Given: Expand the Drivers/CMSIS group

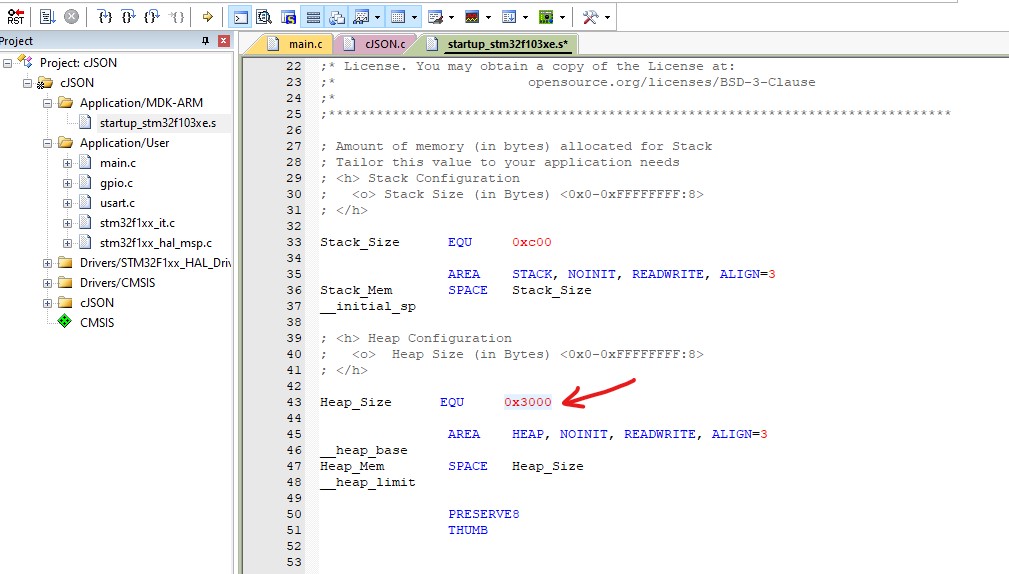Looking at the screenshot, I should point(47,282).
